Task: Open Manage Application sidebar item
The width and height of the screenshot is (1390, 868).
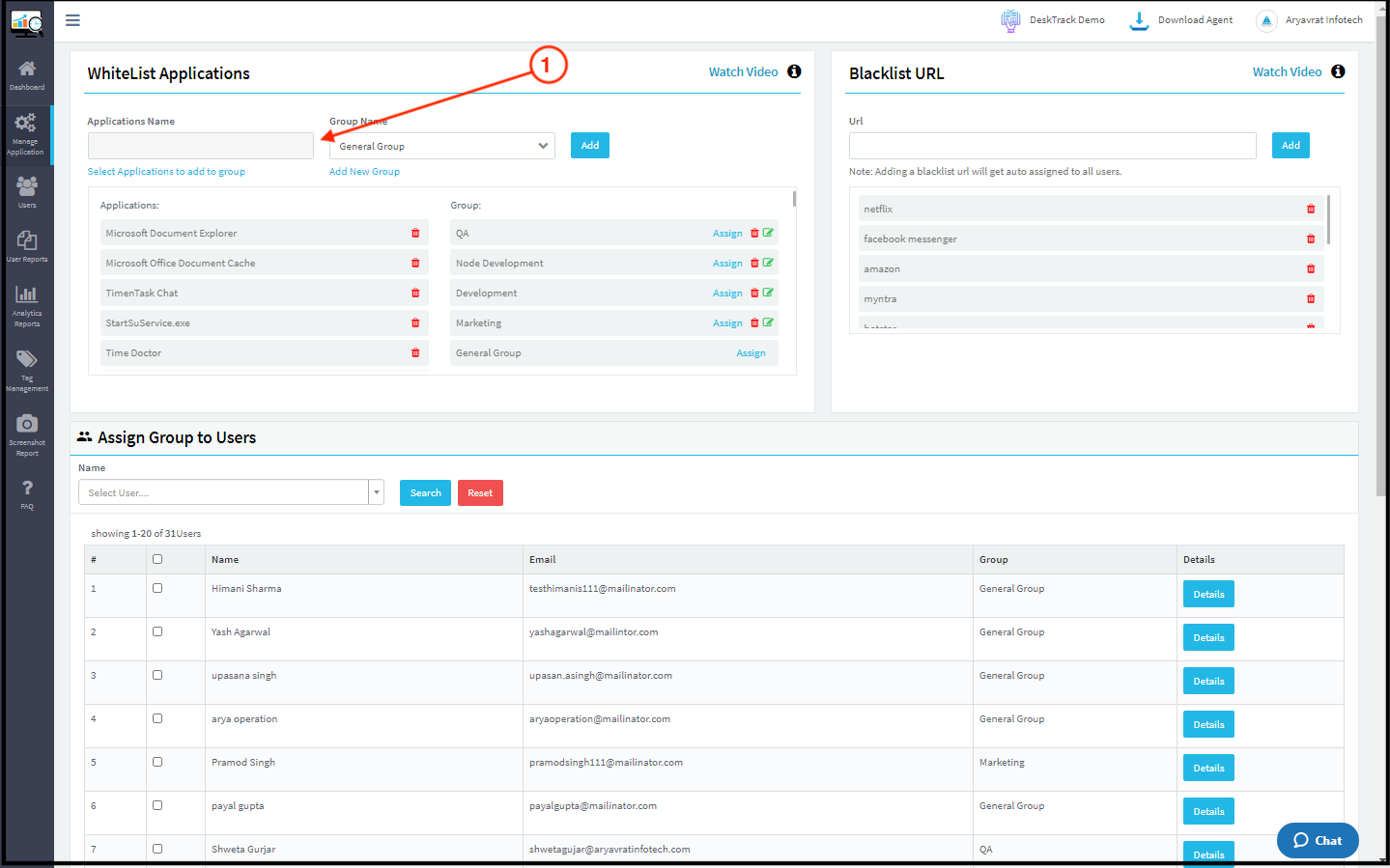Action: click(26, 133)
